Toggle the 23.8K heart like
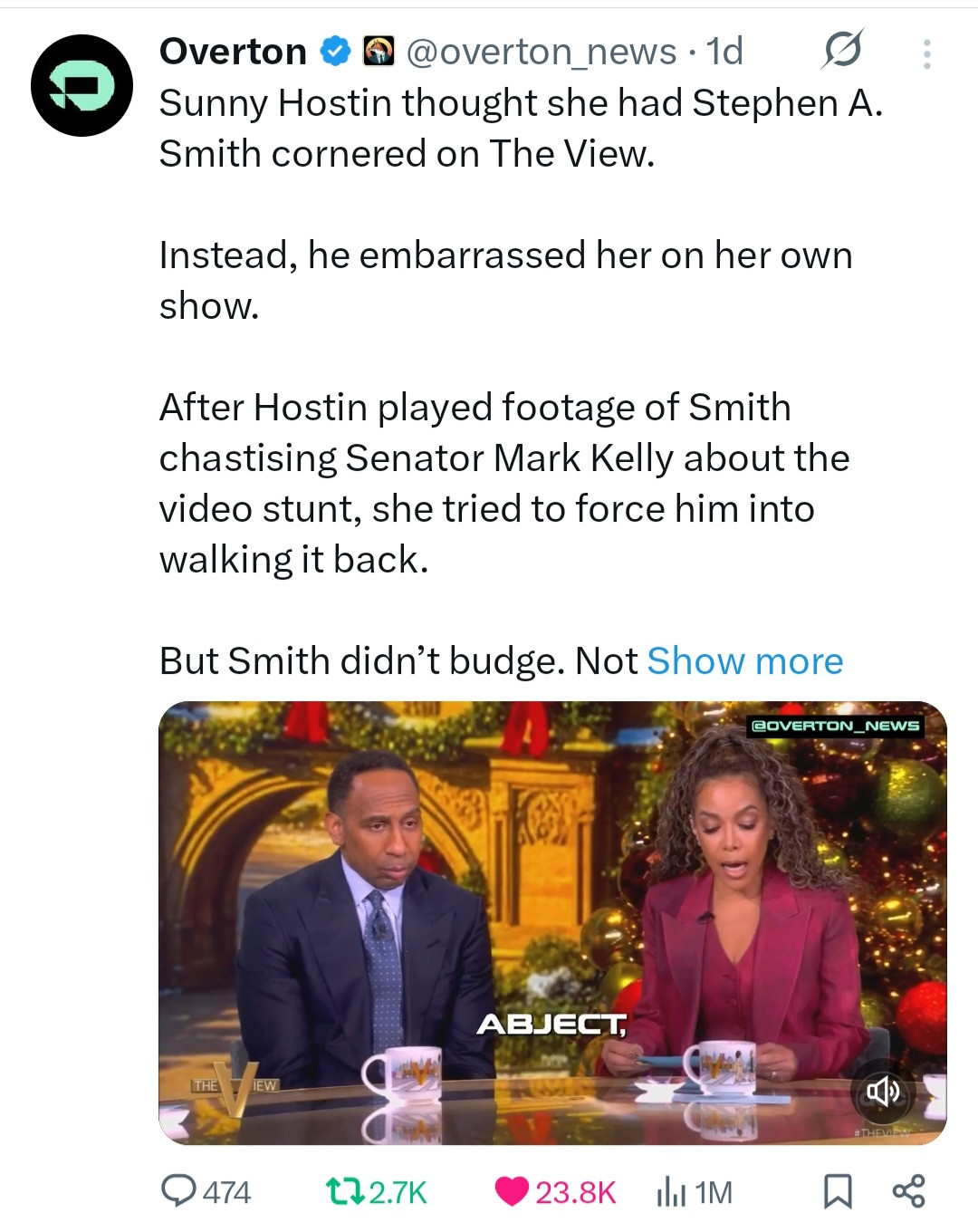978x1232 pixels. (512, 1191)
